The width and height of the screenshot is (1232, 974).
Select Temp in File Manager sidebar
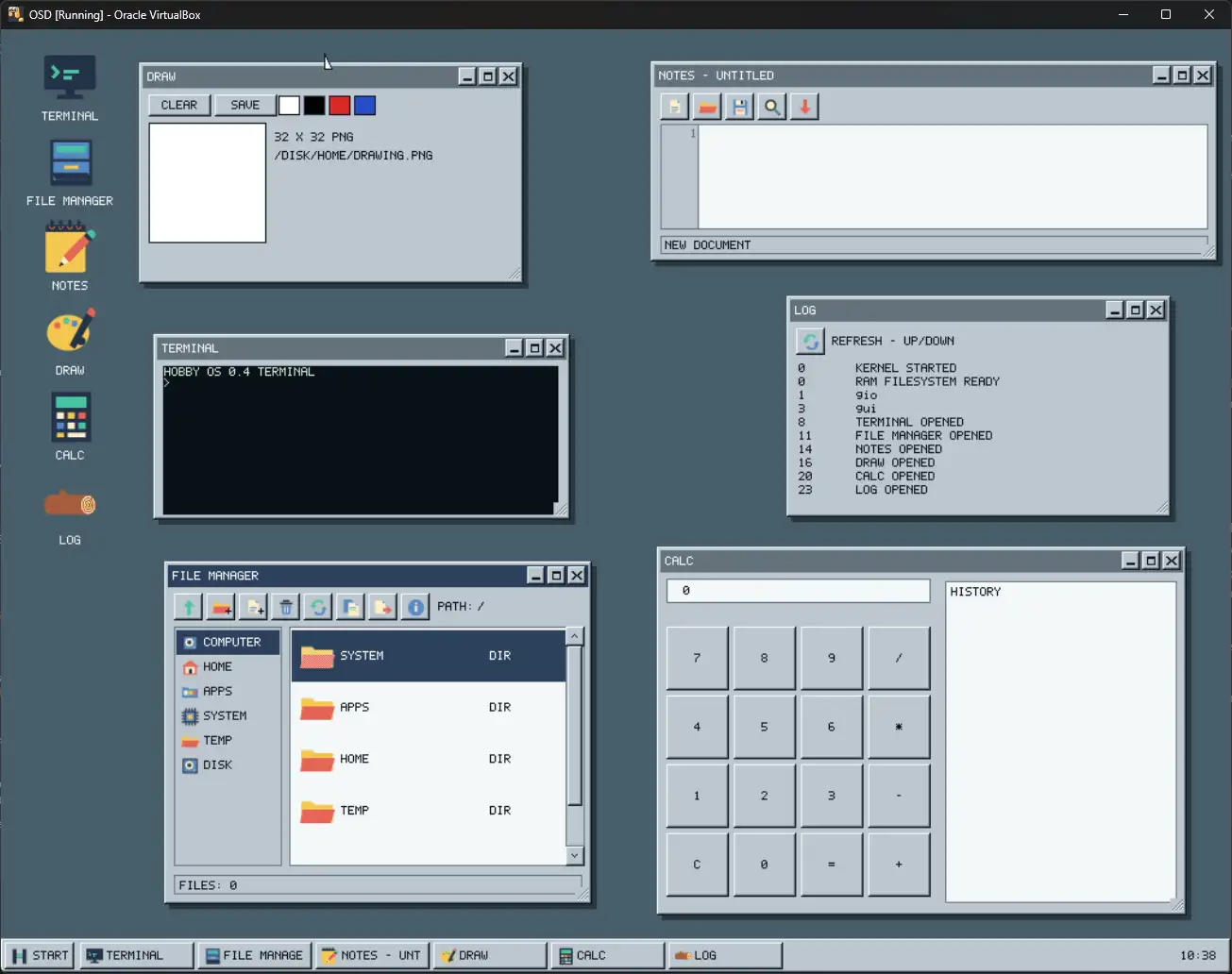(x=228, y=740)
